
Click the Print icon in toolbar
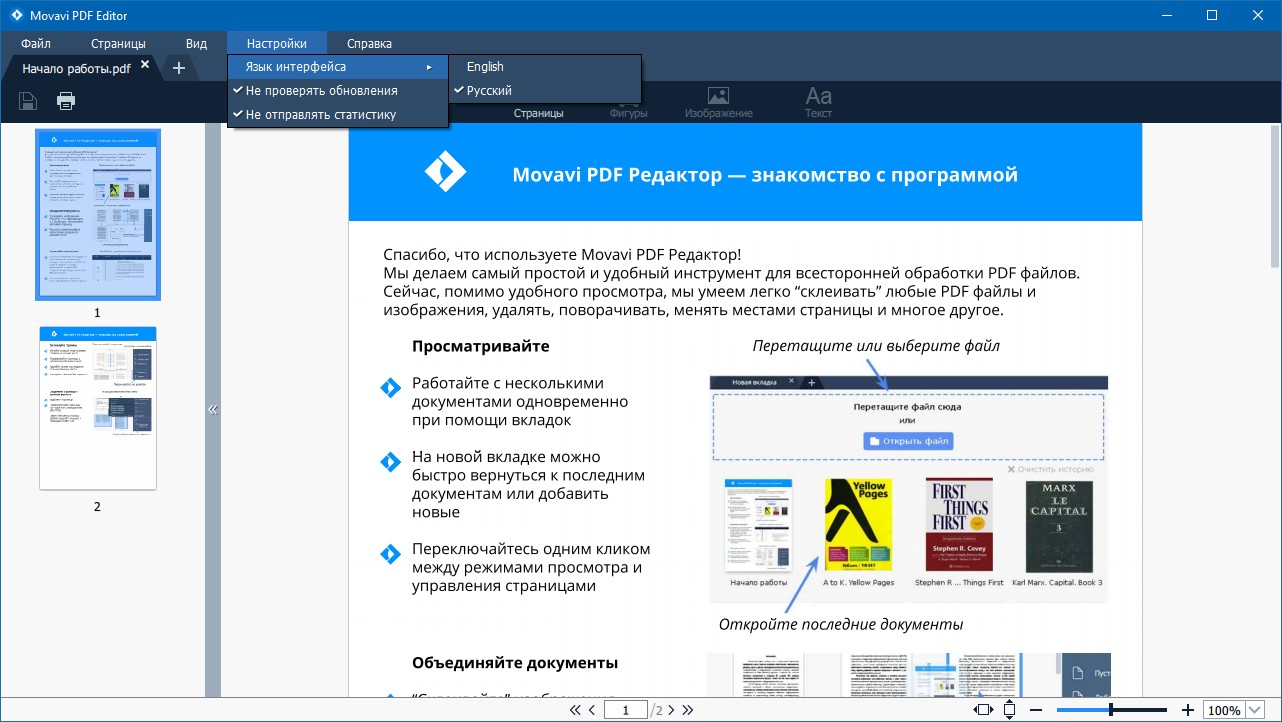pos(66,100)
